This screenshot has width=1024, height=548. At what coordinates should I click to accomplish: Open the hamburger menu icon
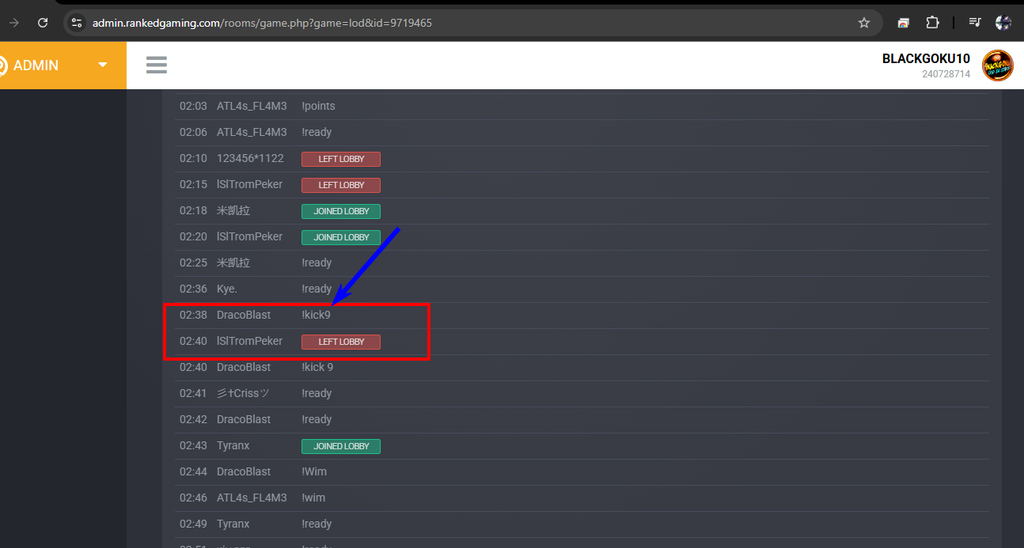tap(156, 65)
